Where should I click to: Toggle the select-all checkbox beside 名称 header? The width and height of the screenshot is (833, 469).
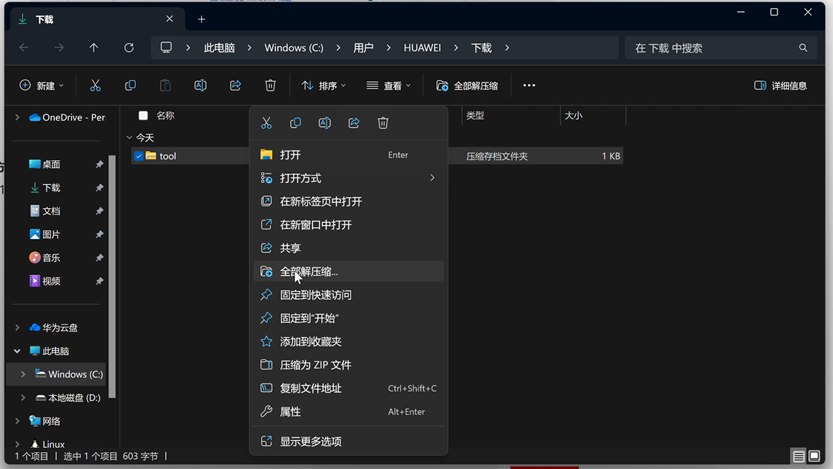click(143, 116)
